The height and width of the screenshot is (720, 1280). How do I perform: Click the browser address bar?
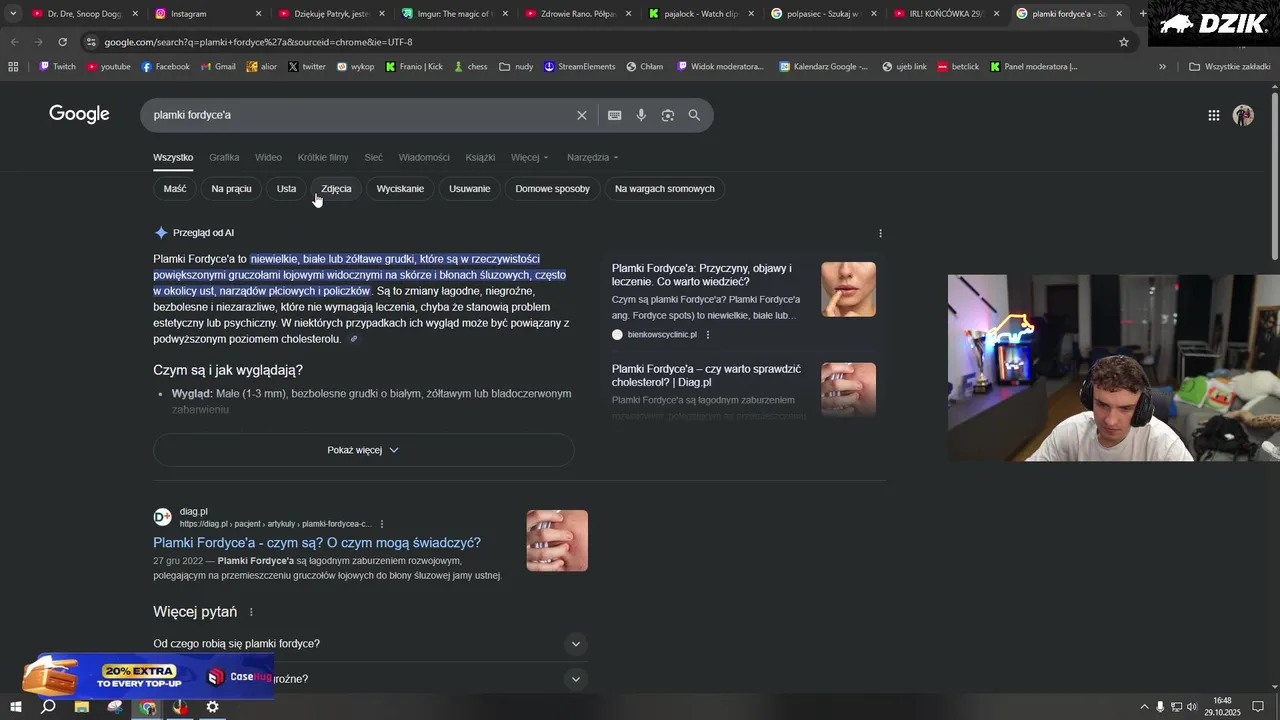(x=600, y=42)
